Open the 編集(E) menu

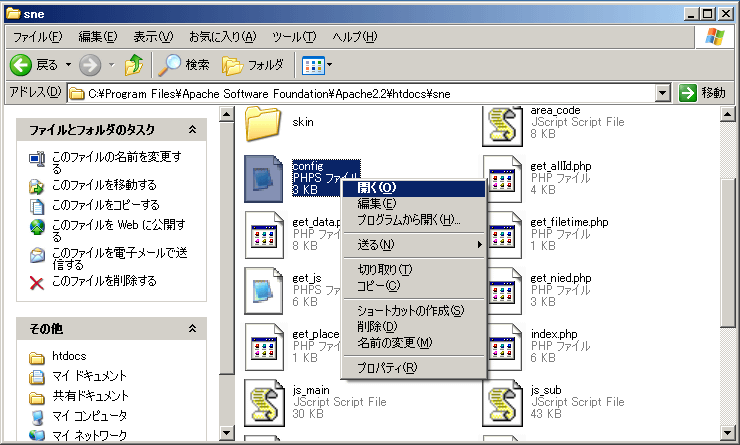coord(98,37)
